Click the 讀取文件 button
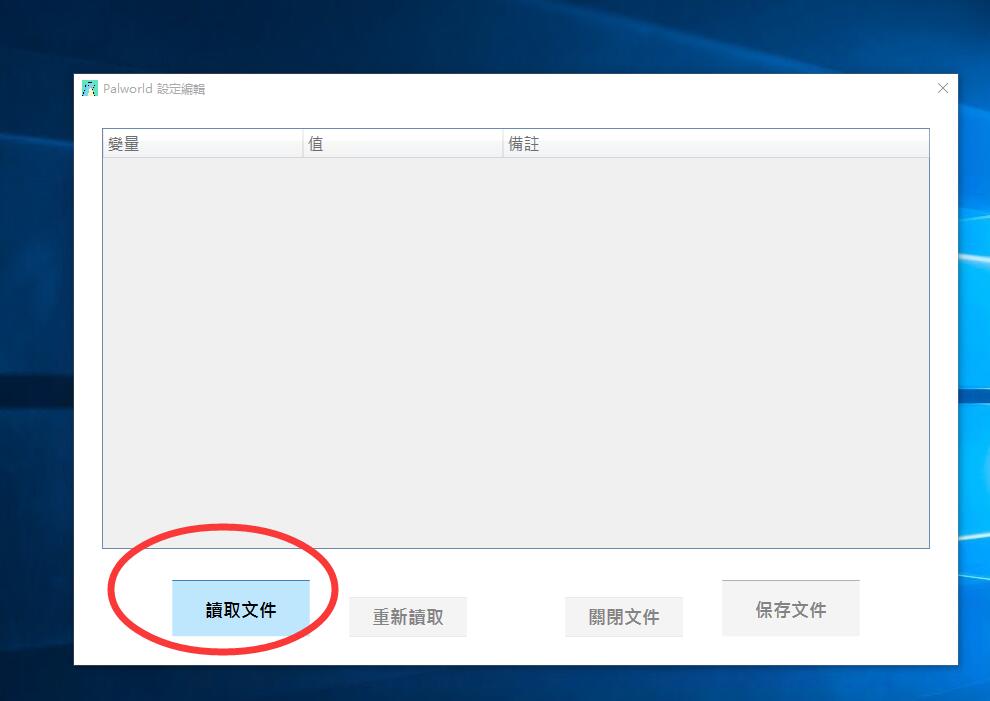 (241, 608)
